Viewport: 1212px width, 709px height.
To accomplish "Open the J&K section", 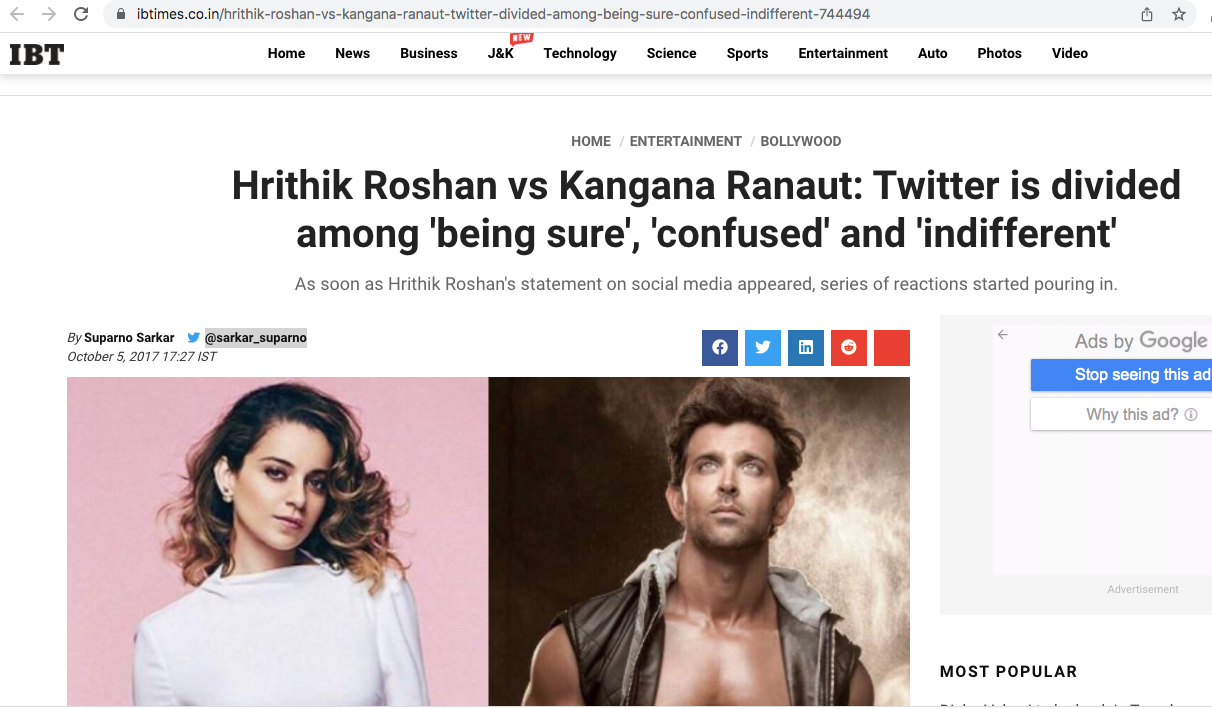I will pyautogui.click(x=501, y=53).
